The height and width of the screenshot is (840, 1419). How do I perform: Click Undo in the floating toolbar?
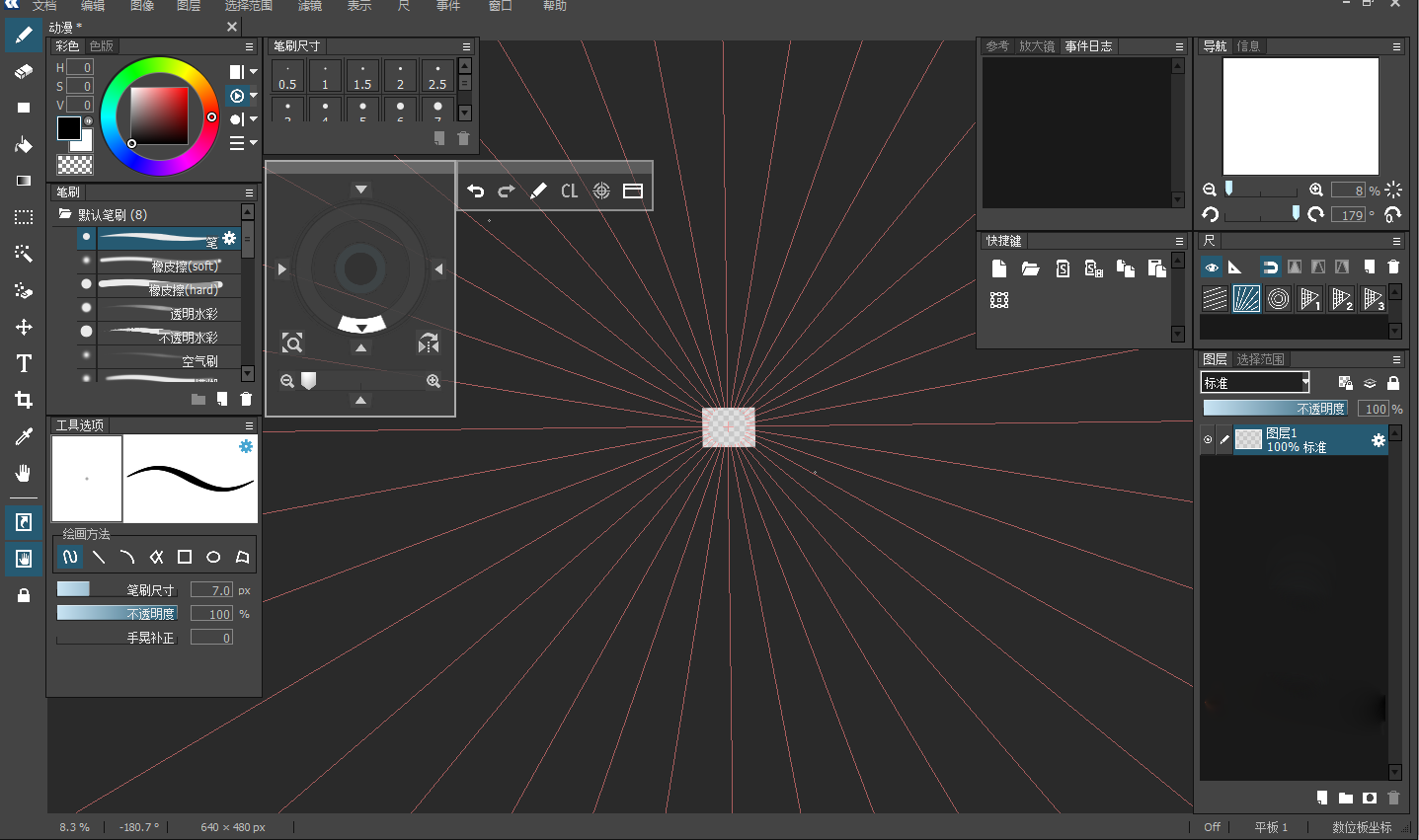476,191
